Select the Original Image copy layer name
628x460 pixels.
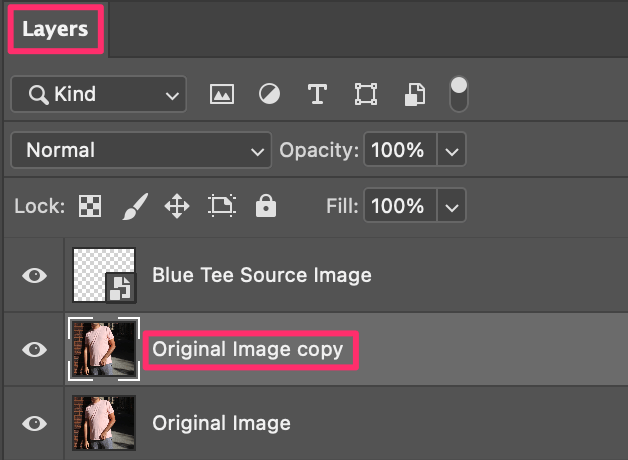(x=248, y=350)
